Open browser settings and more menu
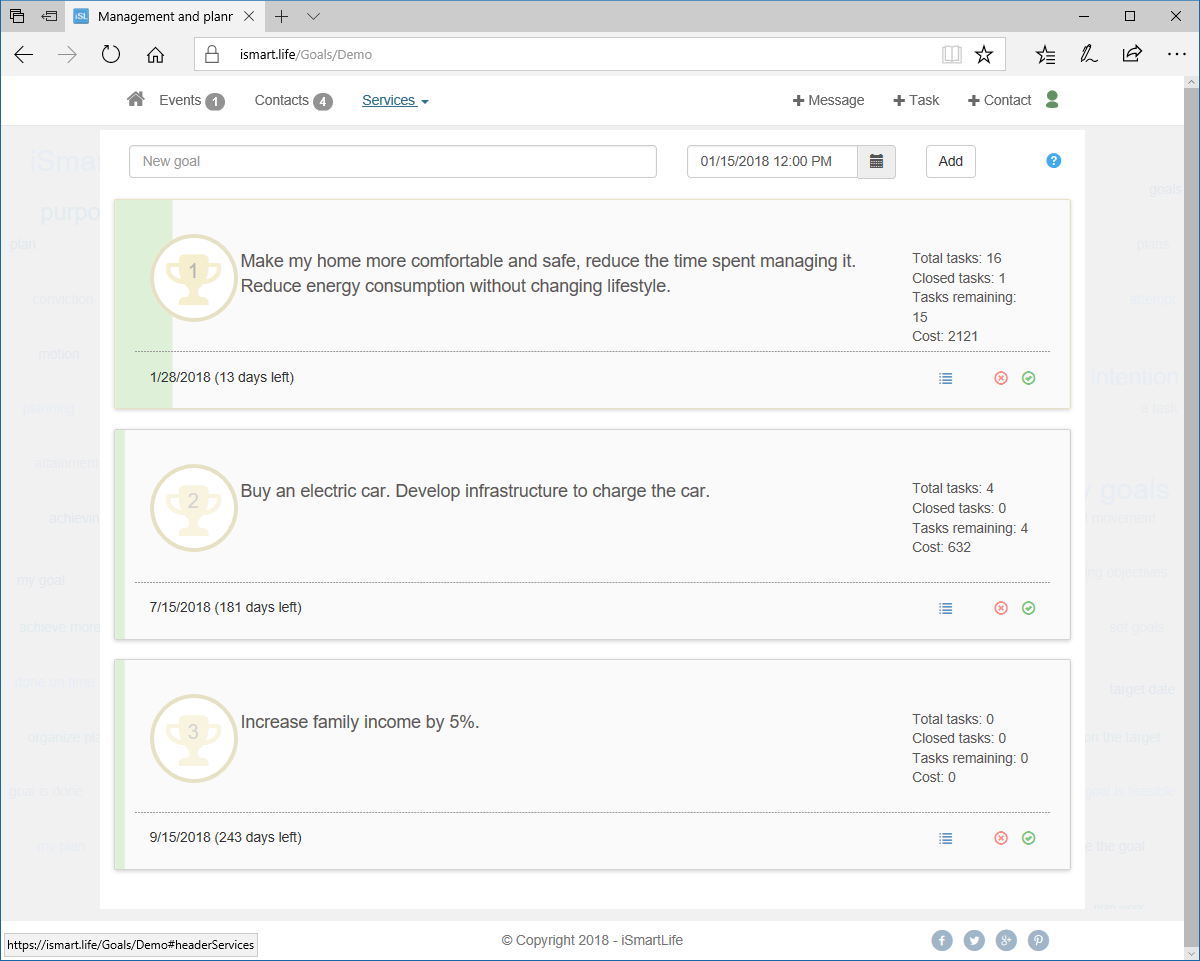 (x=1176, y=55)
